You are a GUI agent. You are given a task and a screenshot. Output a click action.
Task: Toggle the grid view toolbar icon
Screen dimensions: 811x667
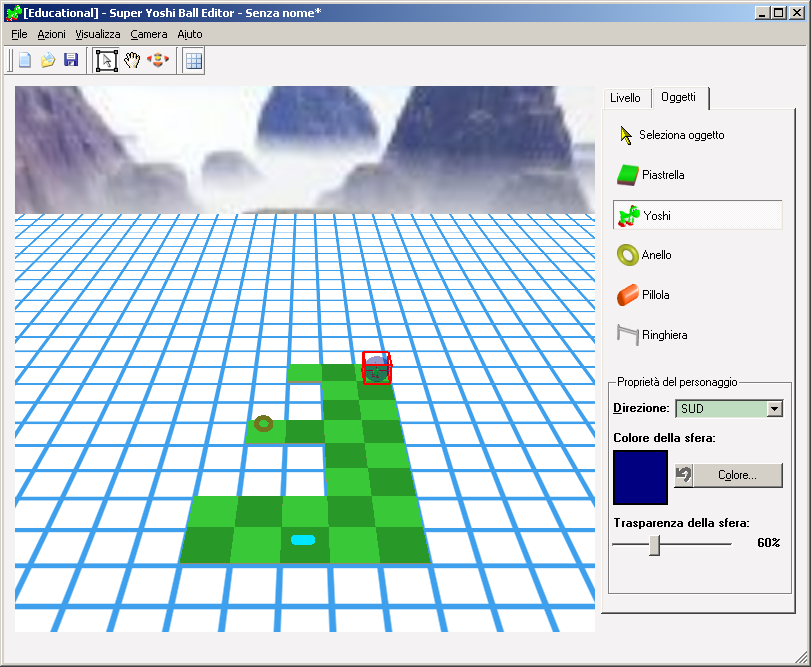(x=194, y=61)
